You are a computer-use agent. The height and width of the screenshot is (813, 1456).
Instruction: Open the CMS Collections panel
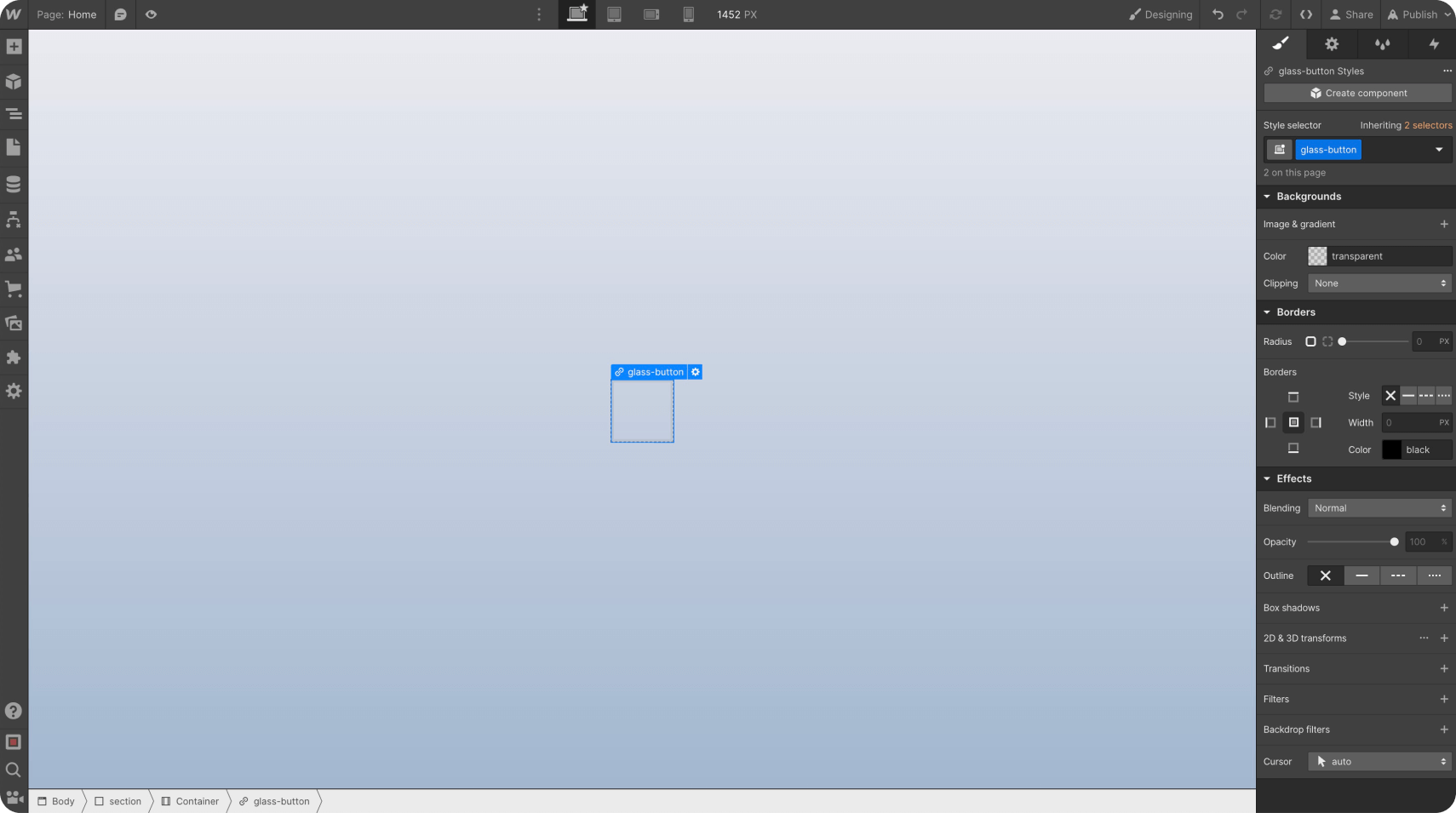[x=14, y=183]
